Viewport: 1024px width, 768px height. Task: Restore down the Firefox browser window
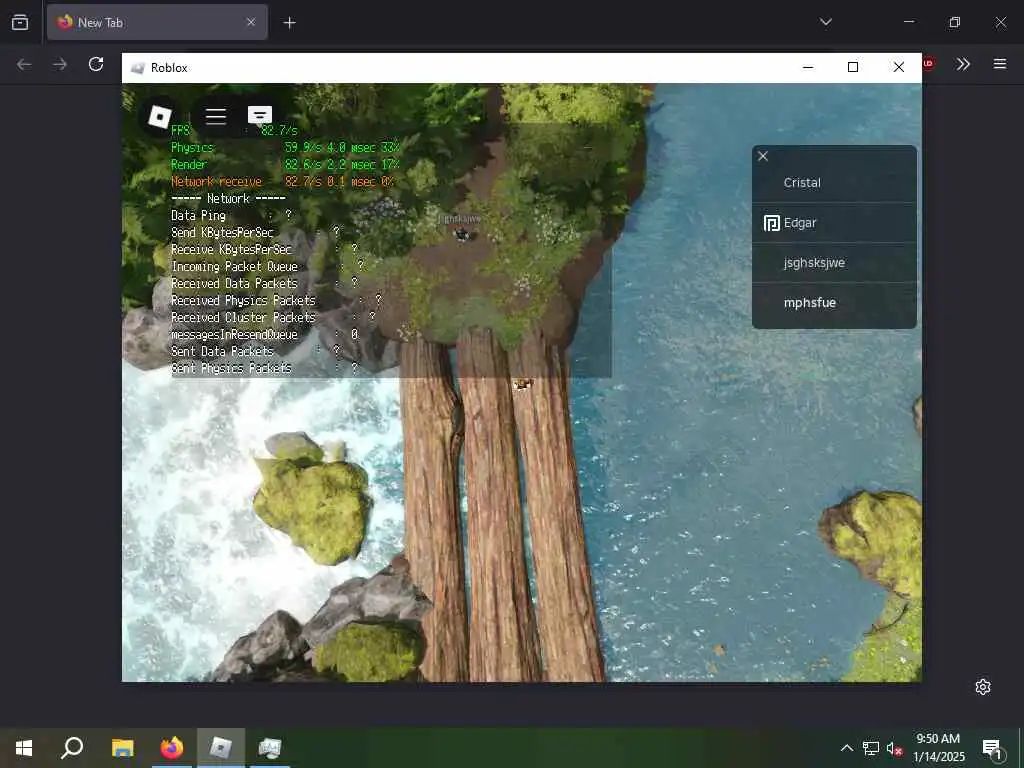tap(955, 22)
